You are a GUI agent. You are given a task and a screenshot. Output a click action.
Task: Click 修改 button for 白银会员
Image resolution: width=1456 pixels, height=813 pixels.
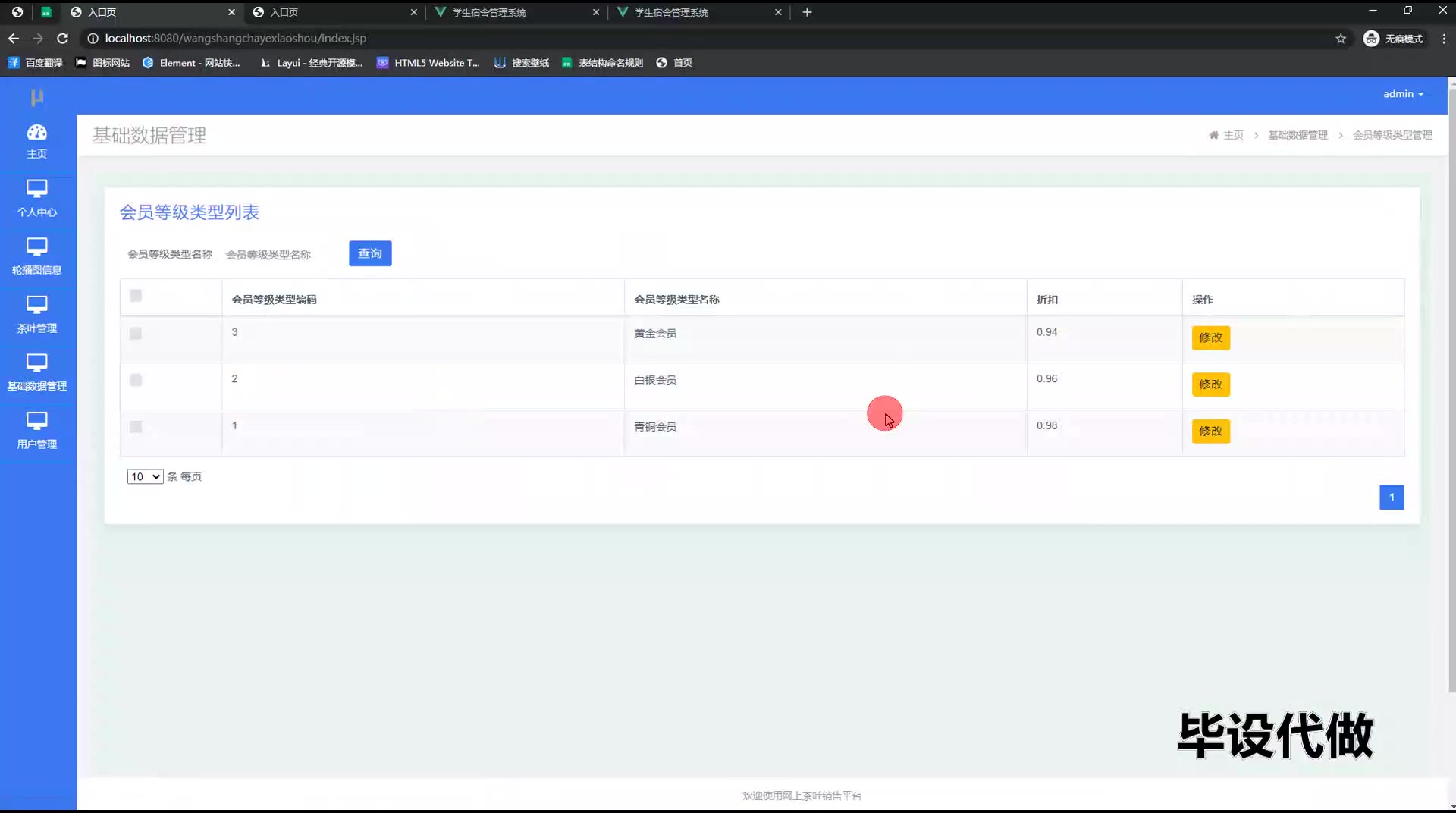(1210, 385)
